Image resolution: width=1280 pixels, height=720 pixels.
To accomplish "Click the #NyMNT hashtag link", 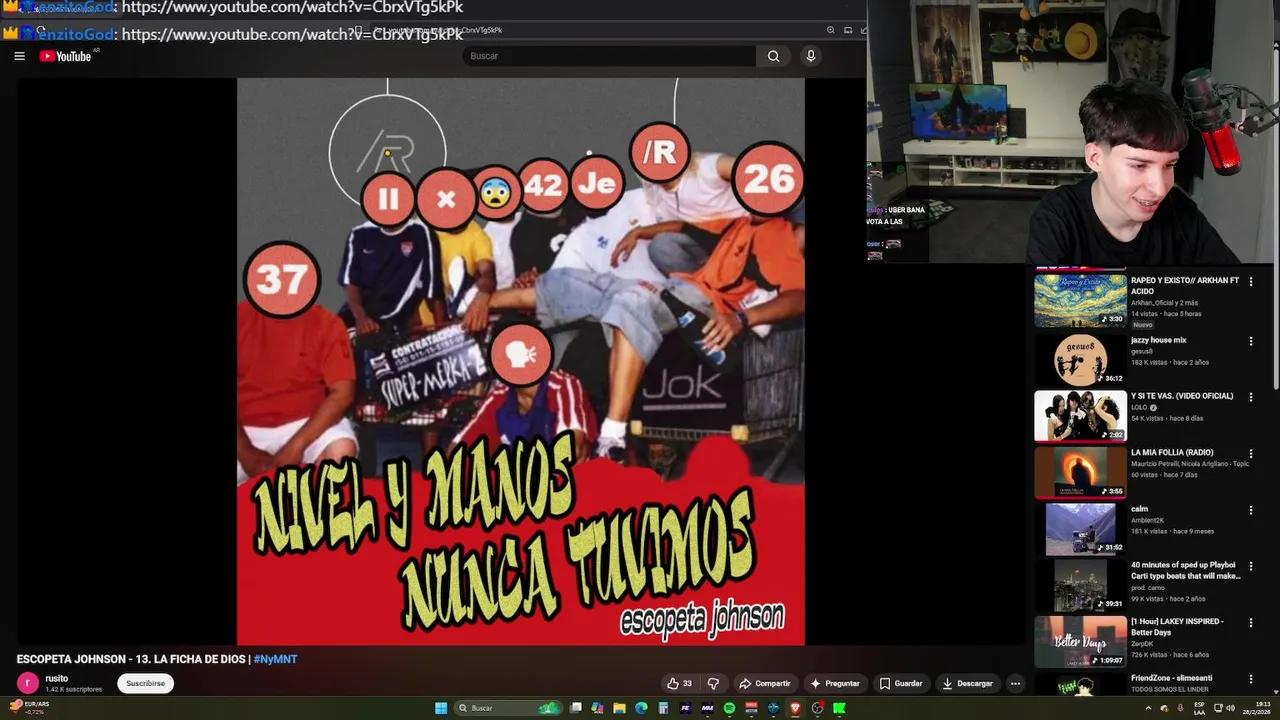I will coord(275,659).
